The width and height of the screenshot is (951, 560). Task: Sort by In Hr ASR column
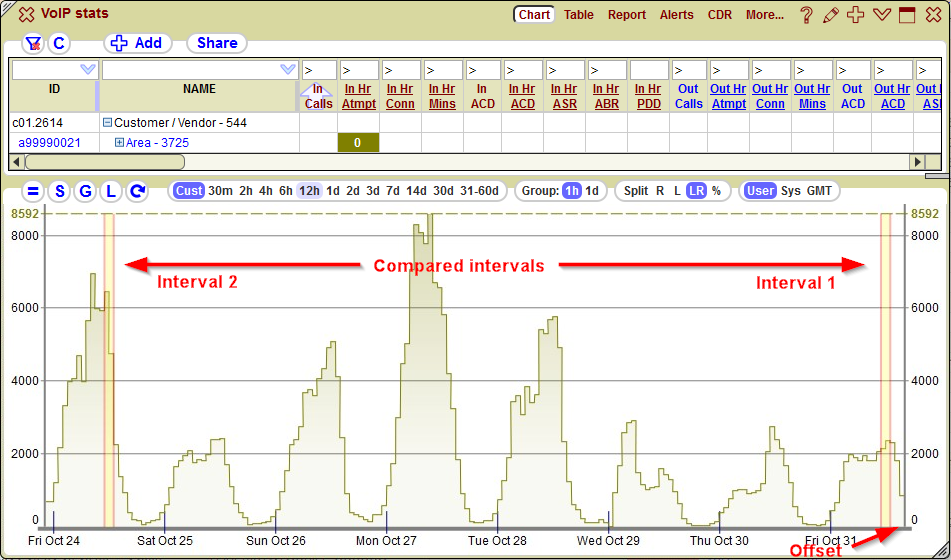point(564,96)
